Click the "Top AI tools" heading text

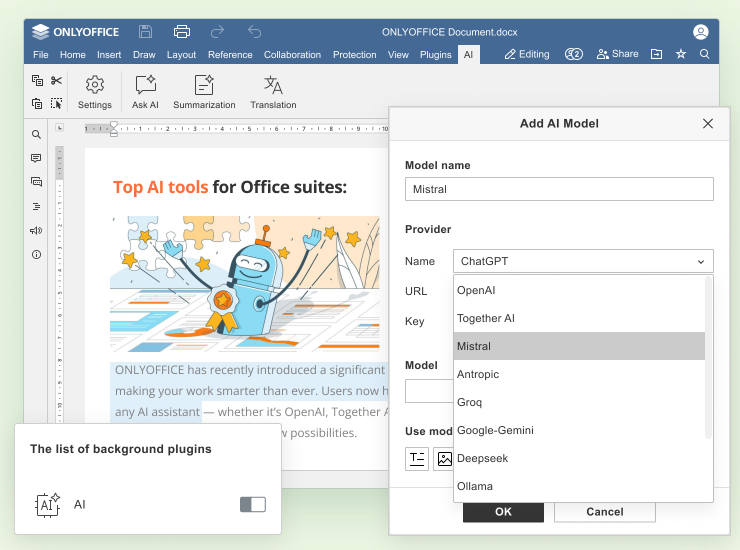[x=160, y=187]
